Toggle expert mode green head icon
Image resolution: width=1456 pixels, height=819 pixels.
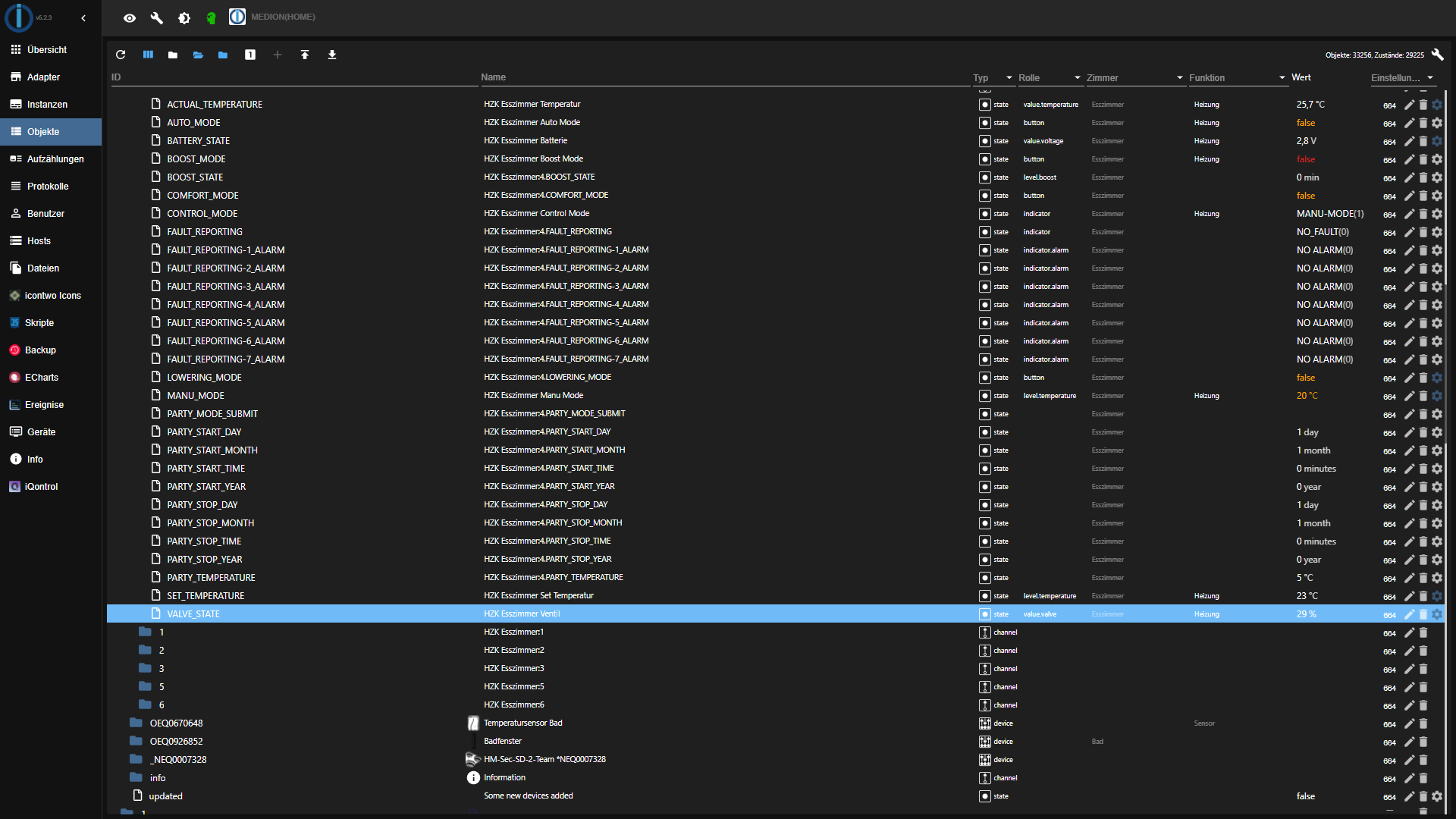[x=212, y=17]
